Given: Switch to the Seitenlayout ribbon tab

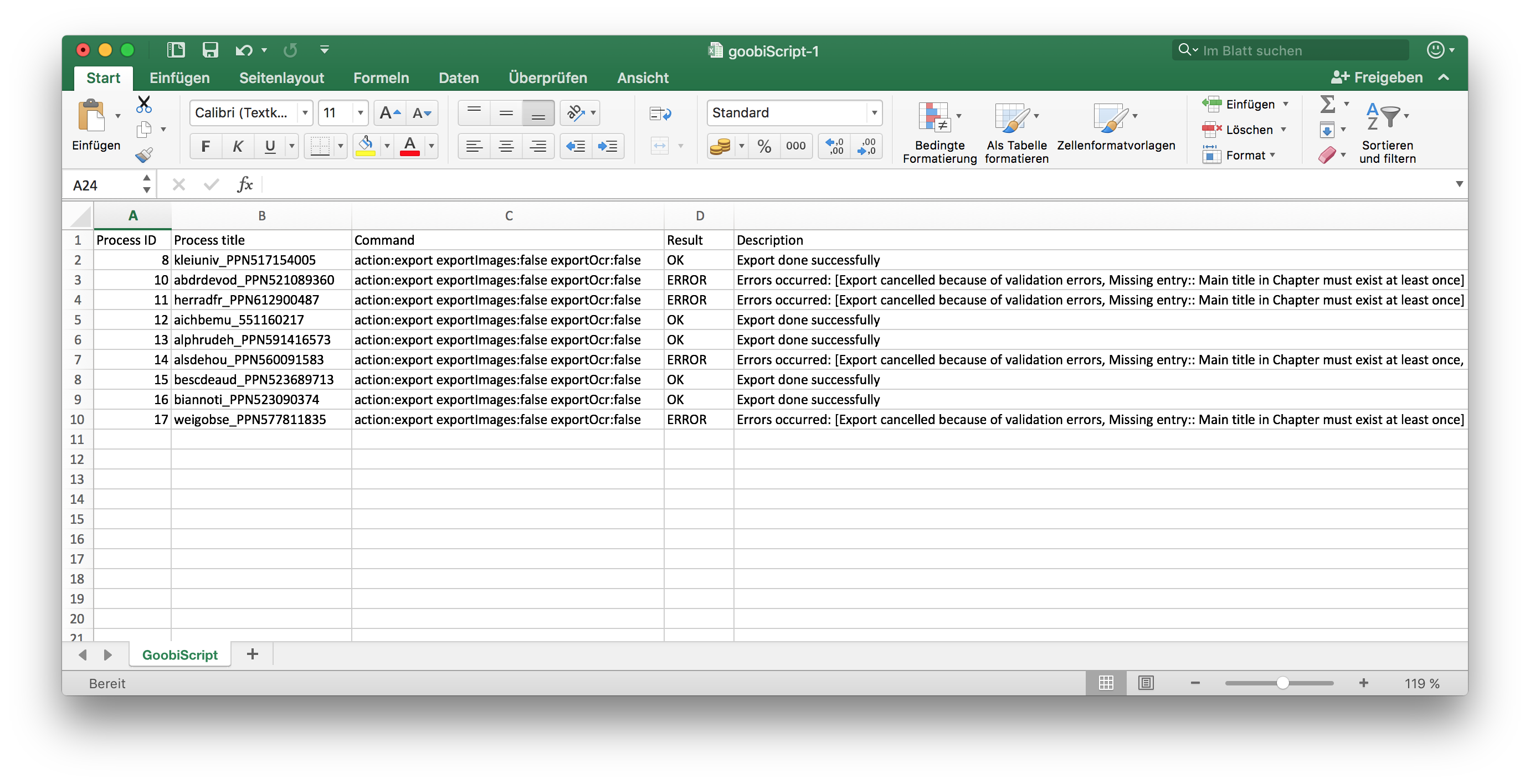Looking at the screenshot, I should pyautogui.click(x=281, y=78).
